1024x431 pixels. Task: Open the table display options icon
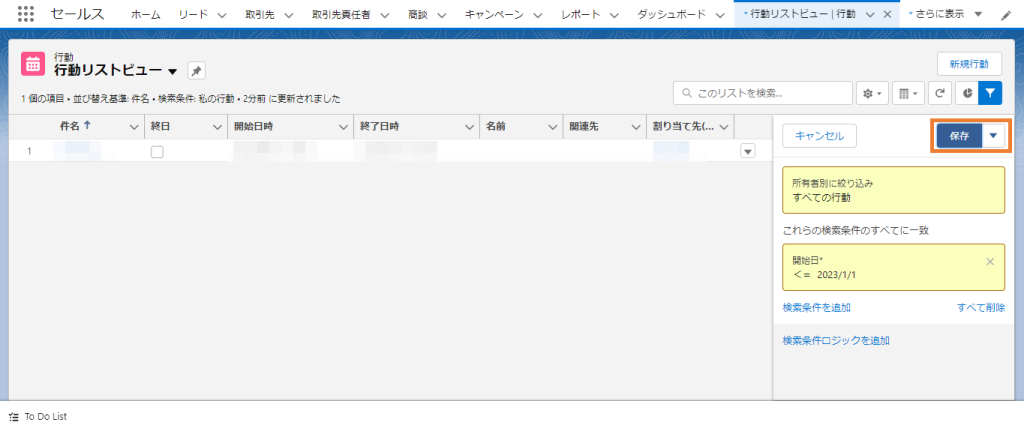click(x=907, y=93)
